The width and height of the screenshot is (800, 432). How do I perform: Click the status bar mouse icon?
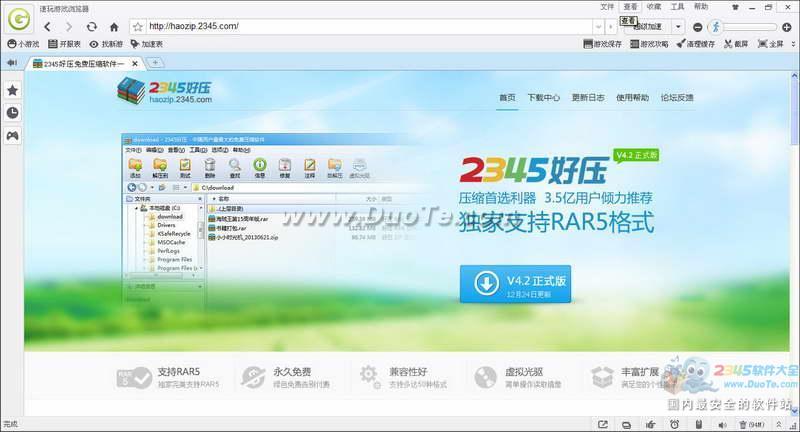click(698, 424)
